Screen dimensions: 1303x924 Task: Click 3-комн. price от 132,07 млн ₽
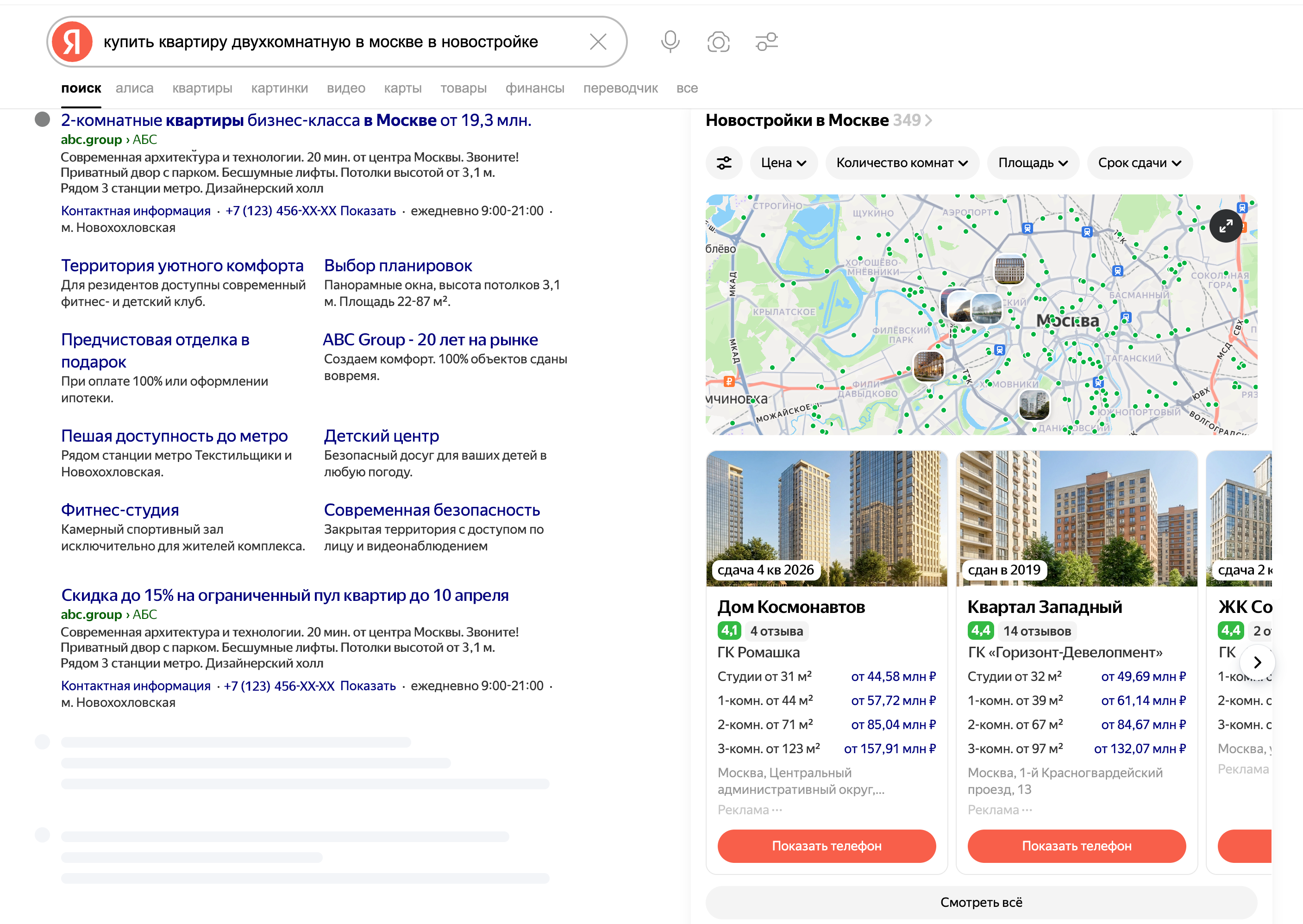[x=1140, y=749]
